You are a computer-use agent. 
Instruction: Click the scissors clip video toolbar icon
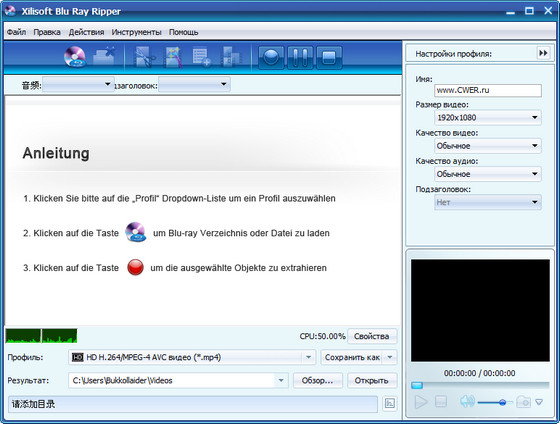(144, 57)
